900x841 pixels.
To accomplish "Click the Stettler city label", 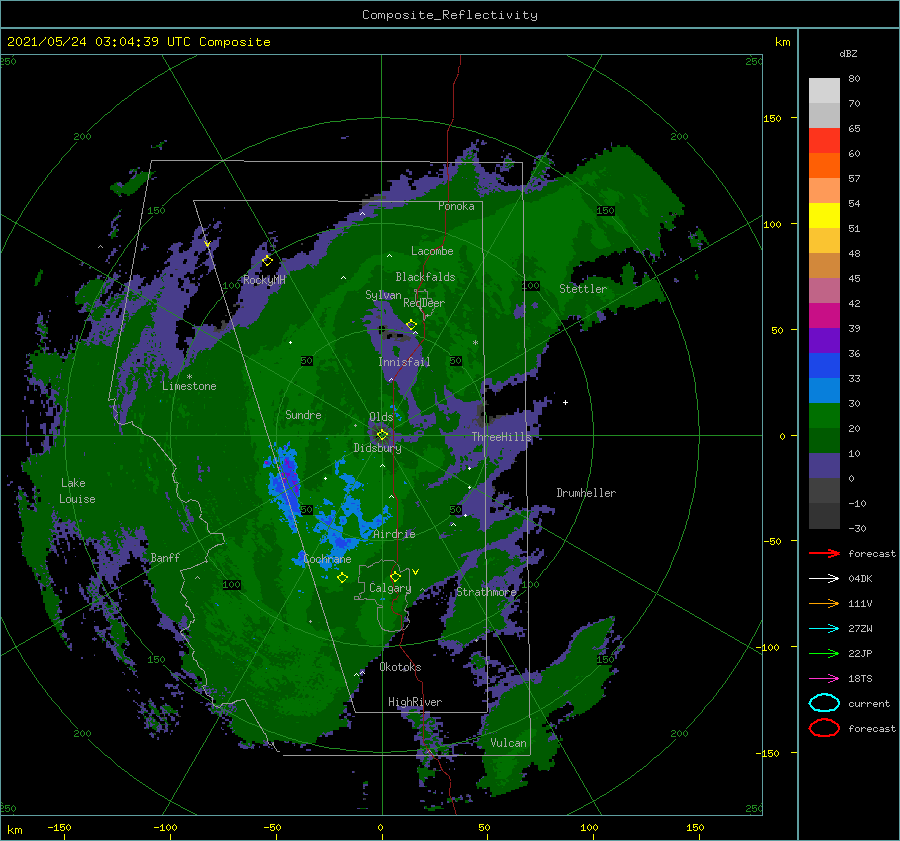I will coord(583,289).
